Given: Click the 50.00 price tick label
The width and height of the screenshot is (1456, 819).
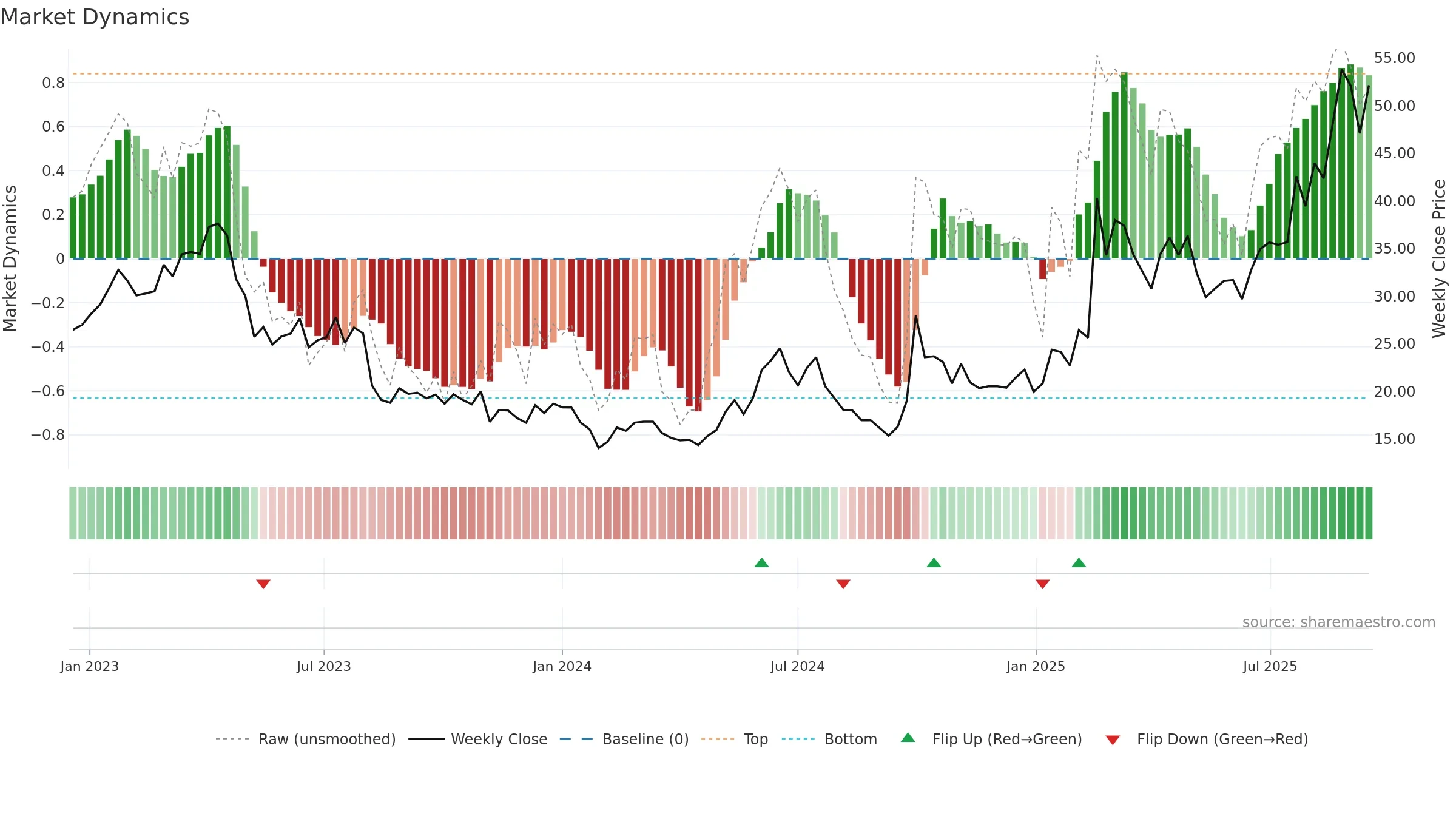Looking at the screenshot, I should point(1395,106).
